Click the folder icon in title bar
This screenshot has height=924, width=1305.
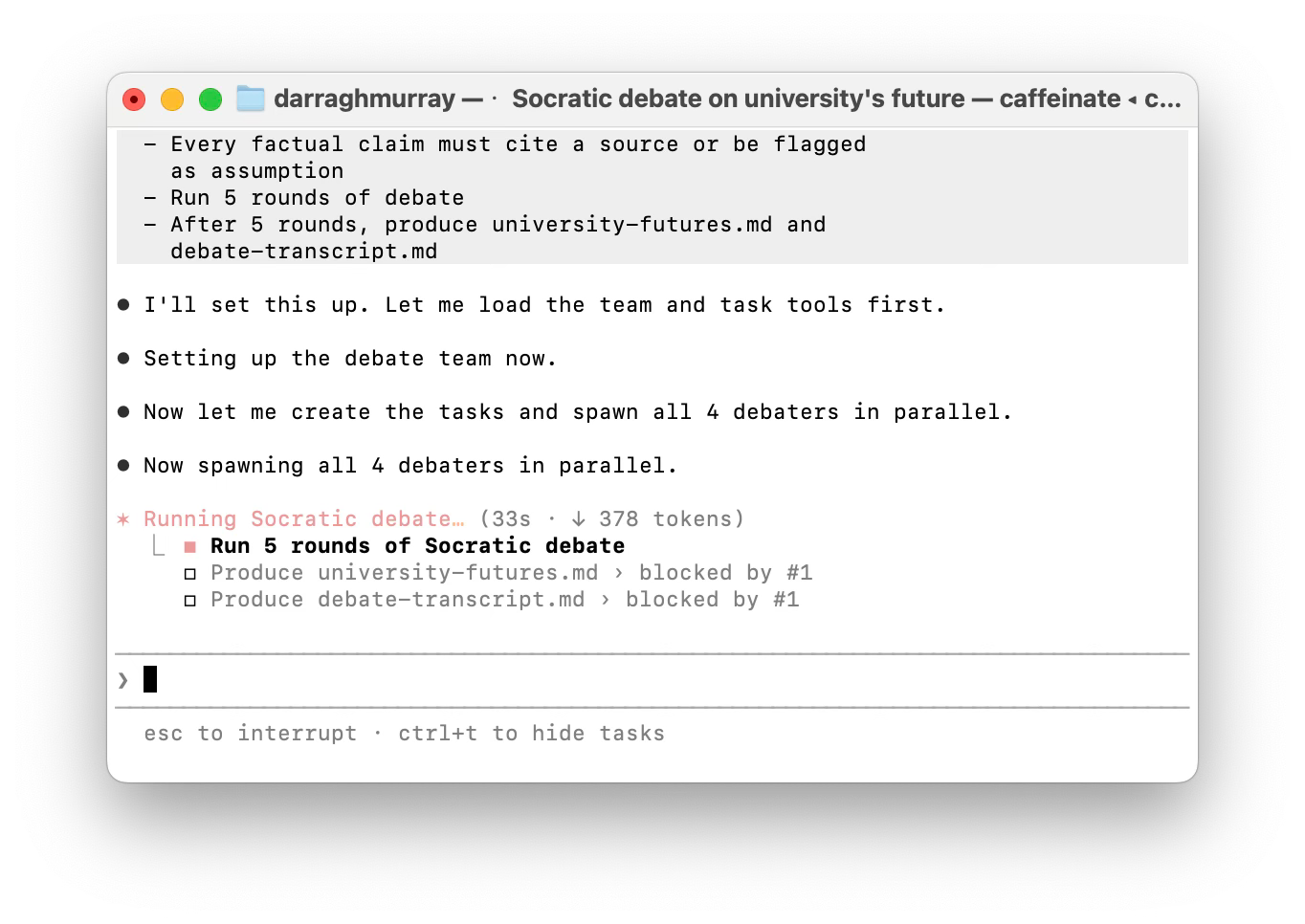(251, 99)
